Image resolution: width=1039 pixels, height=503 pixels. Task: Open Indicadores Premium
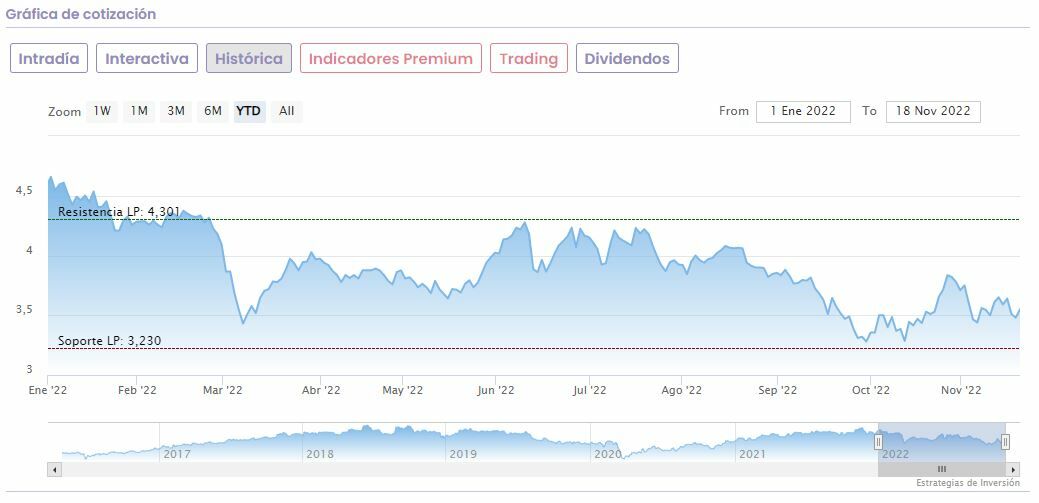coord(390,58)
